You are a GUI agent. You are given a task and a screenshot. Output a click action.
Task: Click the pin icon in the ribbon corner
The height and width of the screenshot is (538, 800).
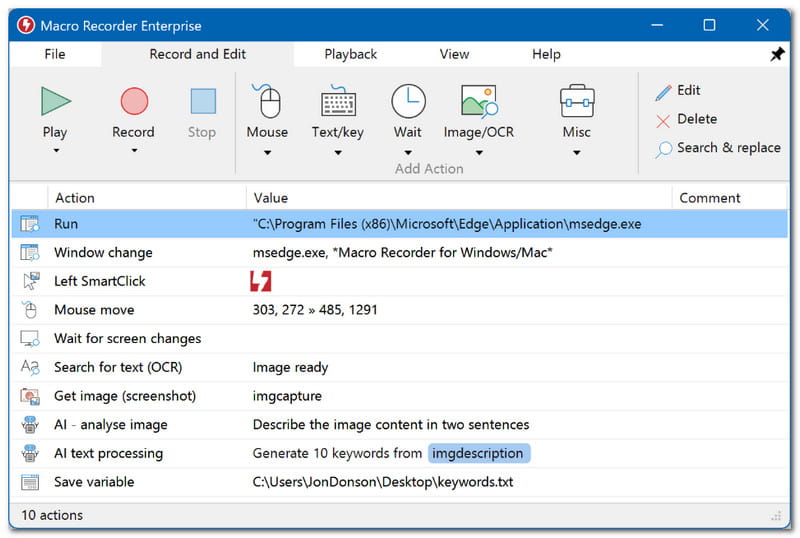pos(777,54)
